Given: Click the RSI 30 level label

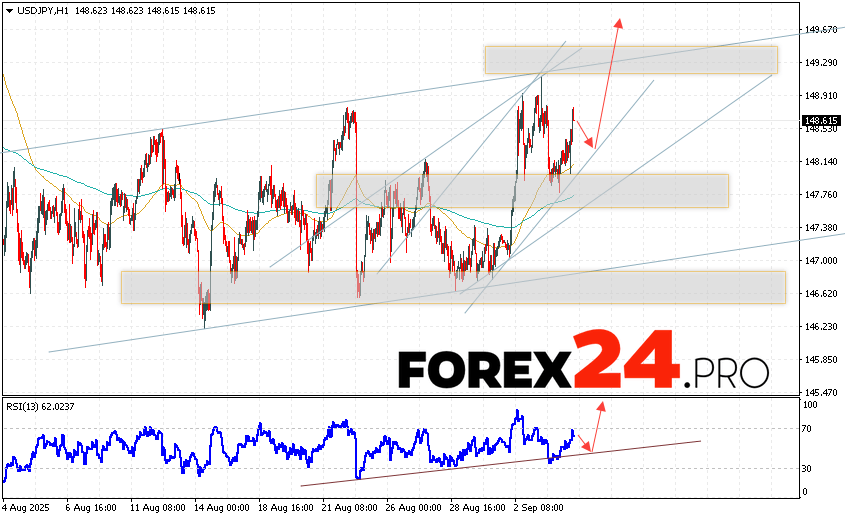Looking at the screenshot, I should pyautogui.click(x=808, y=468).
